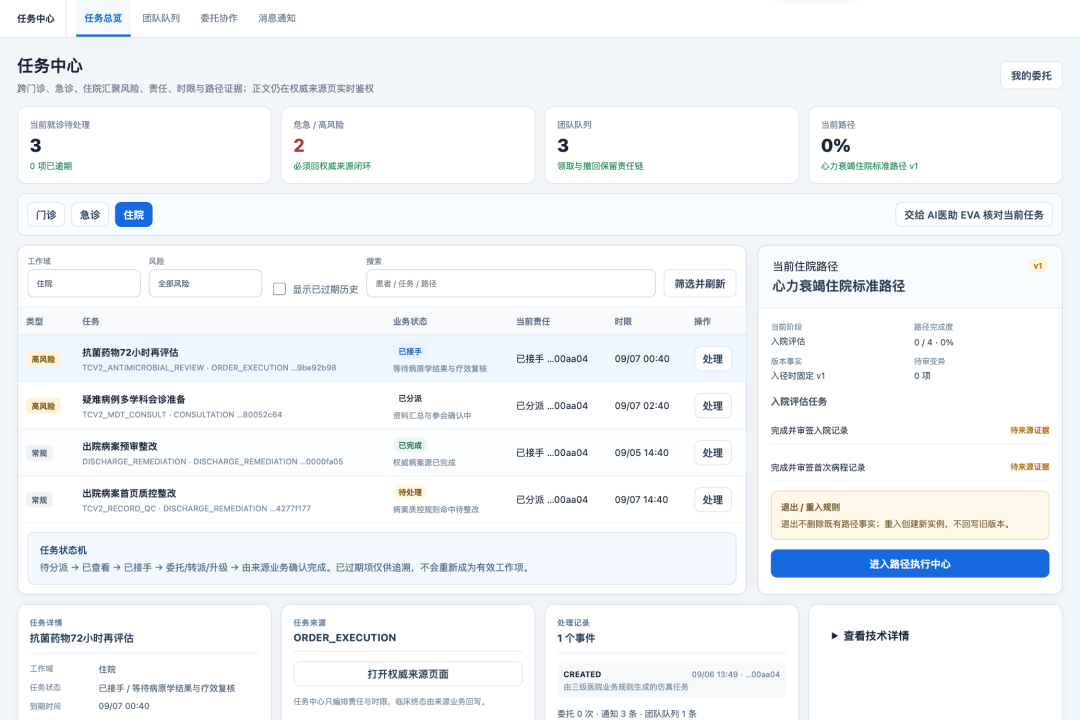Viewport: 1080px width, 720px height.
Task: Click the 当前就诊待处理 summary card
Action: [144, 145]
